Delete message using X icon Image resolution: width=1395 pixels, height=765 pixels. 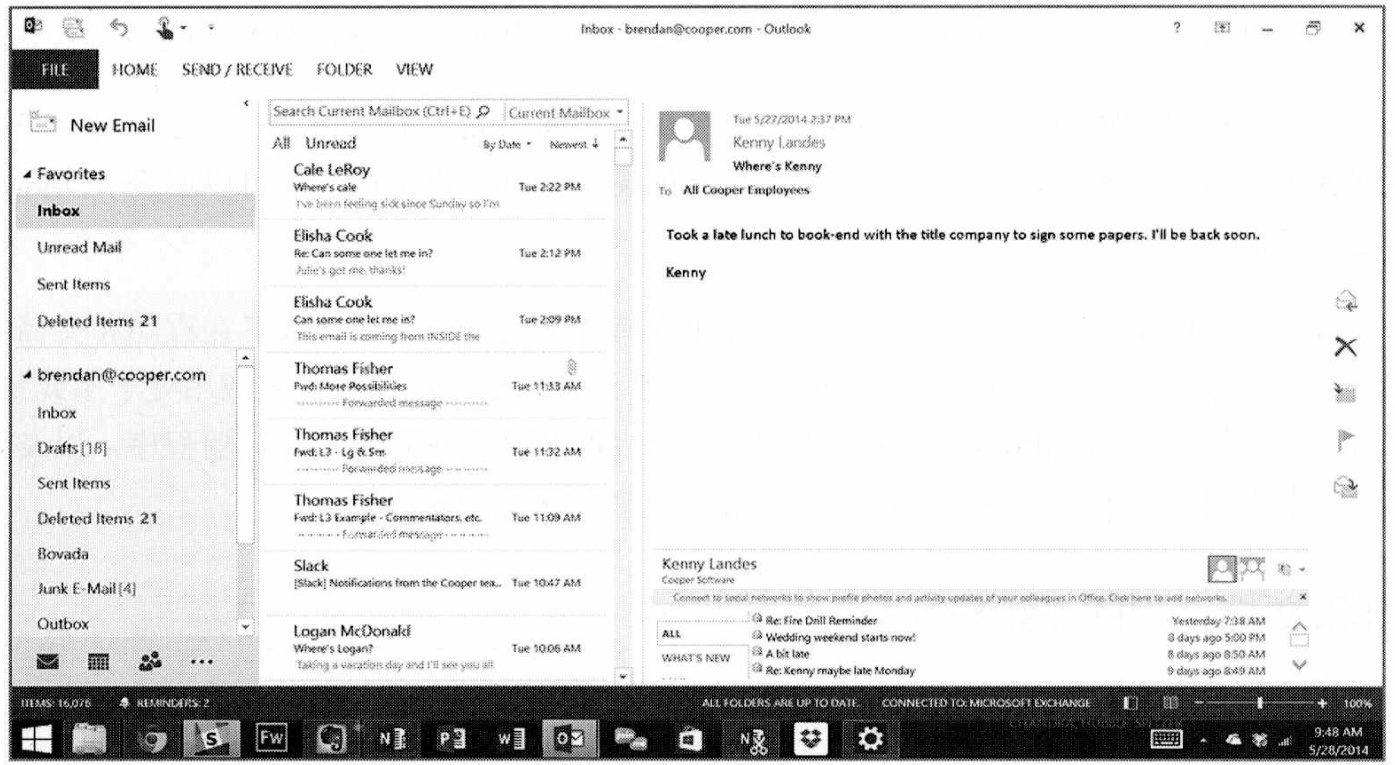(1345, 345)
